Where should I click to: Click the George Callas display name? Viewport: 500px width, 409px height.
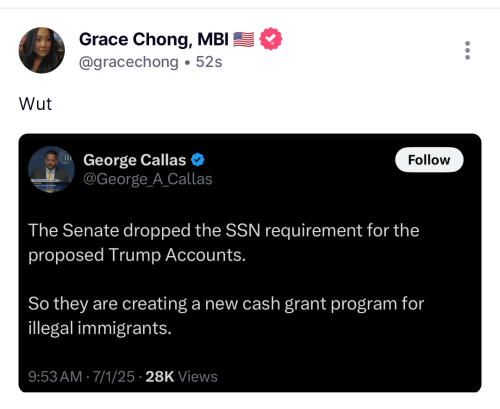(135, 160)
